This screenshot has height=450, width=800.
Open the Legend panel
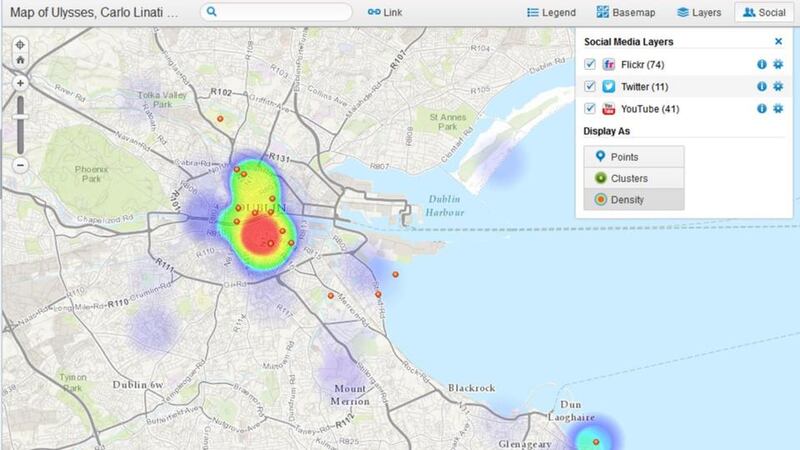click(x=551, y=13)
